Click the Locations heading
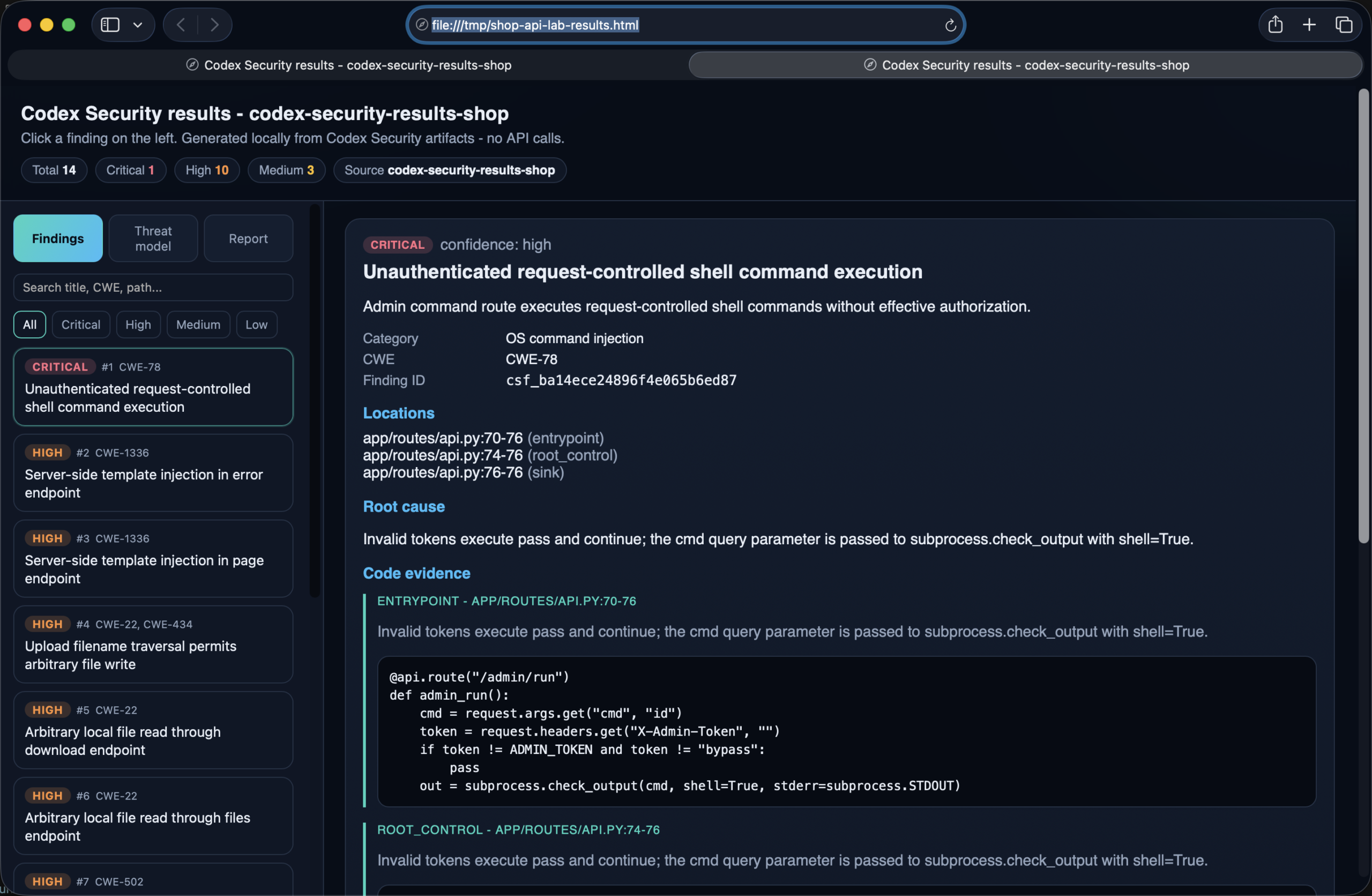This screenshot has width=1372, height=896. point(398,413)
